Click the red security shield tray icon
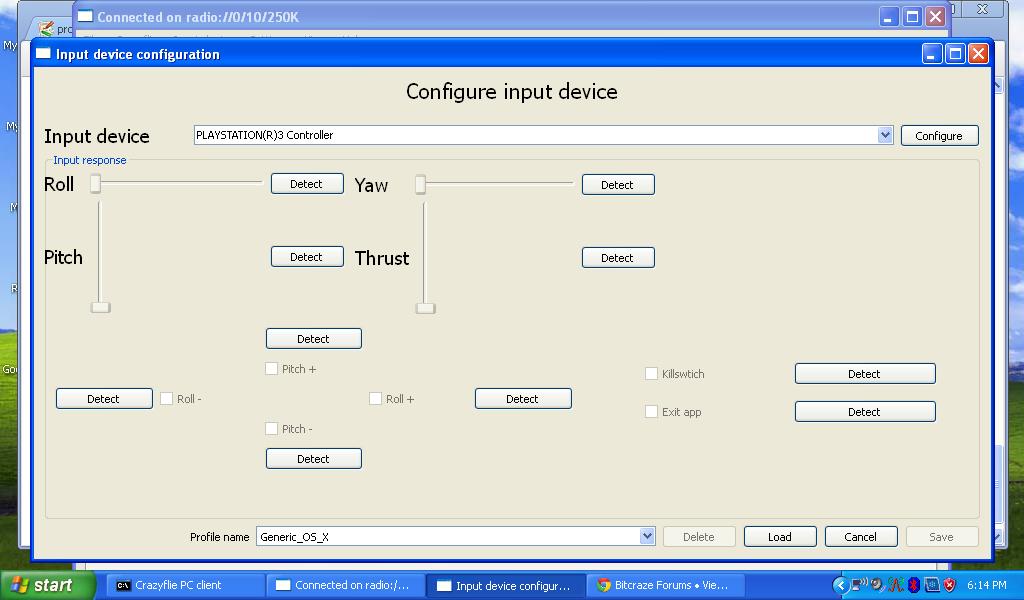This screenshot has width=1024, height=600. coord(949,585)
